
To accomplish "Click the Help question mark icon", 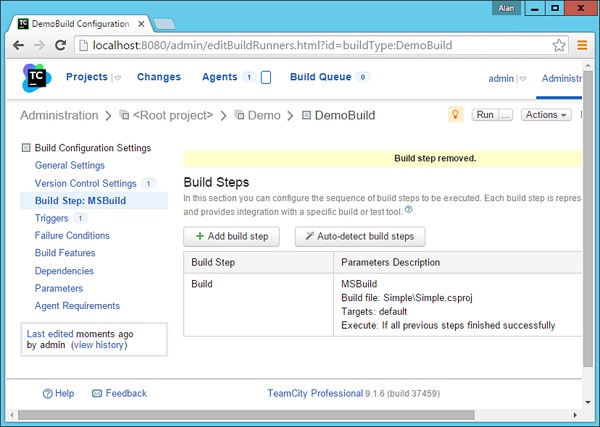I will point(47,394).
